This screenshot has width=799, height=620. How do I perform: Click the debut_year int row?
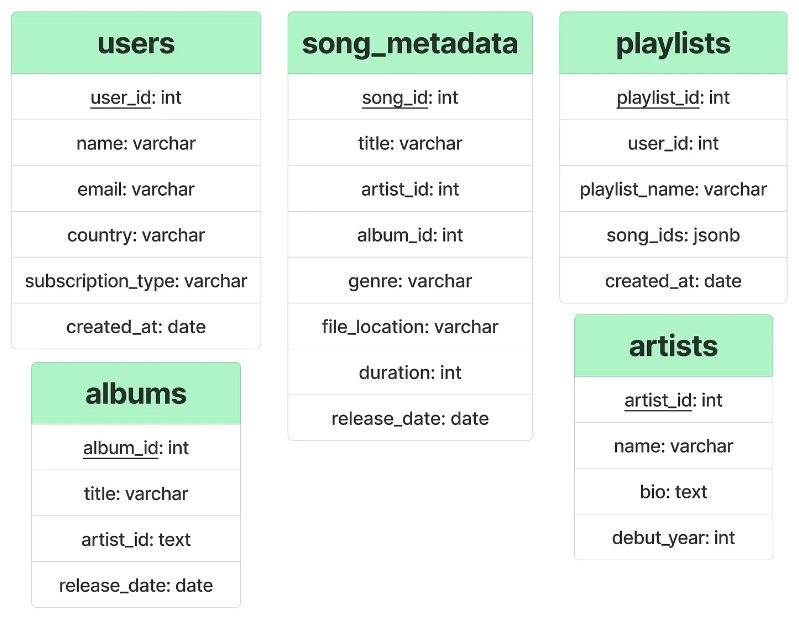[x=673, y=538]
